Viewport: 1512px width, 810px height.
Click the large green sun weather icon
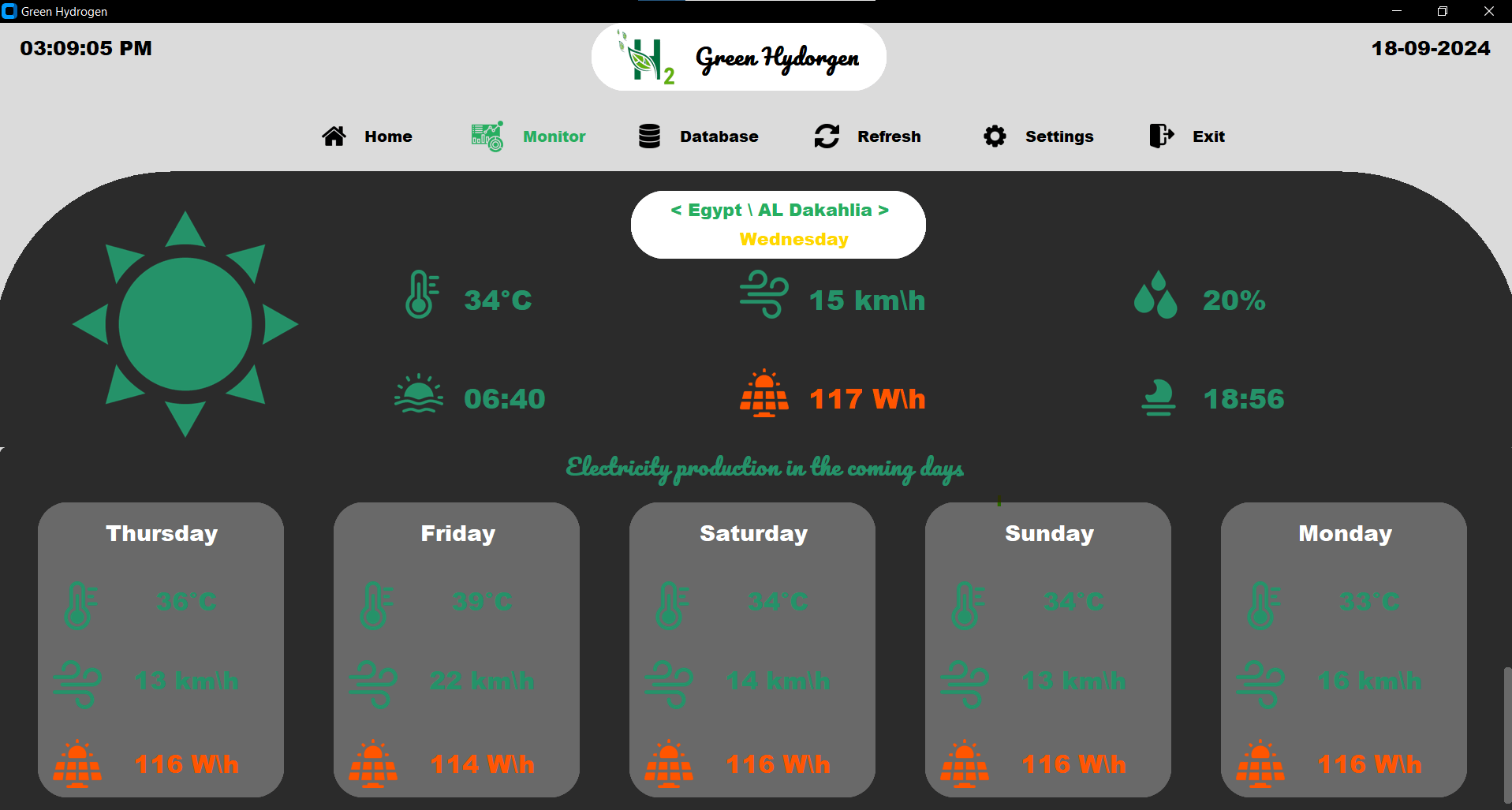tap(185, 324)
